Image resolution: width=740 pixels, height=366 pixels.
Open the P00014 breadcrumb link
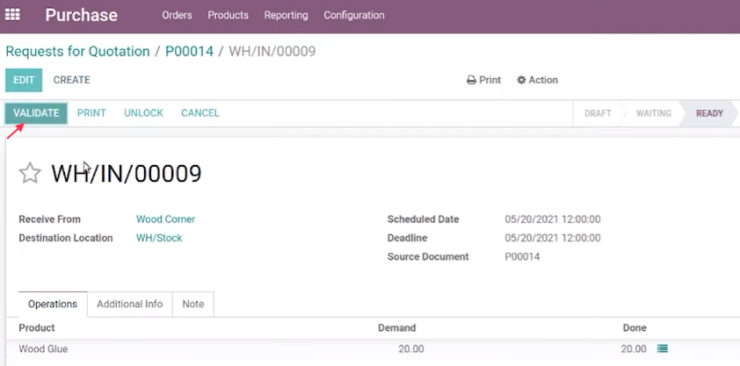coord(189,51)
